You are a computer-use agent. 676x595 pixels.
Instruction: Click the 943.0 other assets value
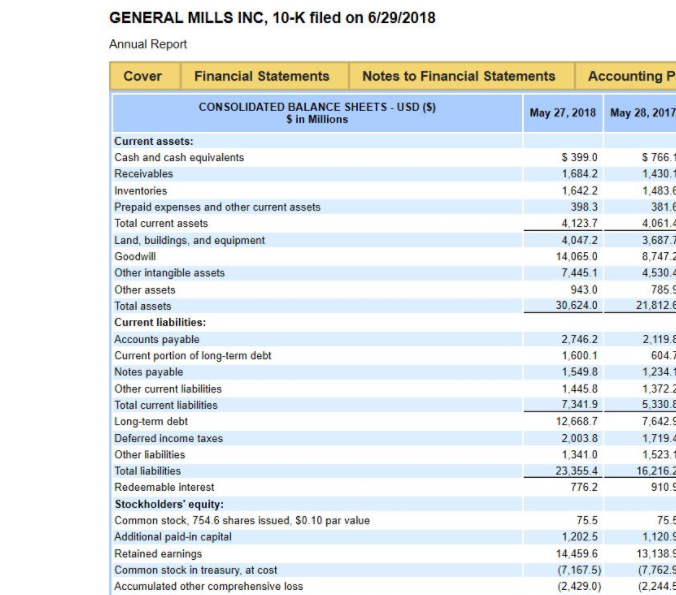pyautogui.click(x=584, y=290)
